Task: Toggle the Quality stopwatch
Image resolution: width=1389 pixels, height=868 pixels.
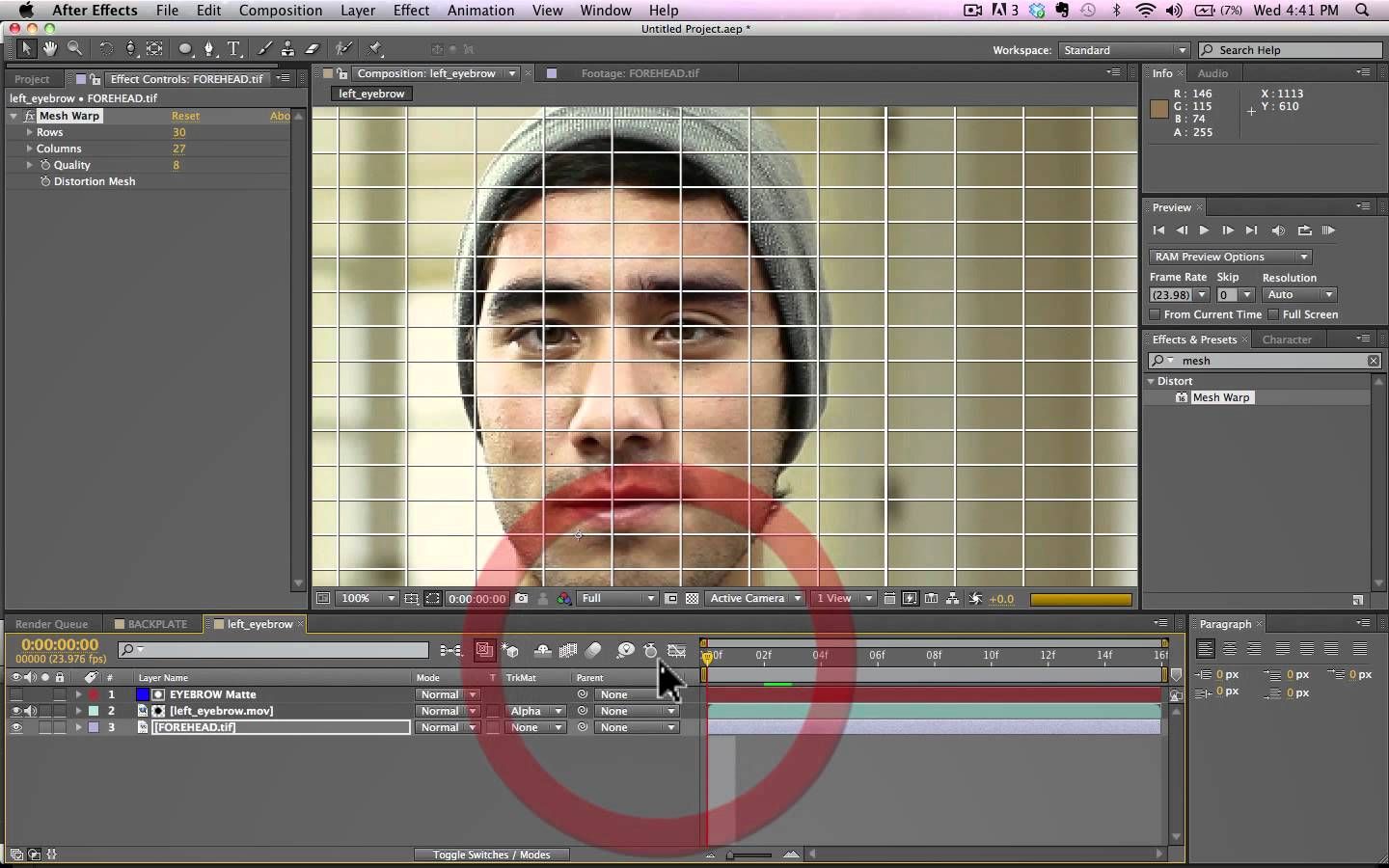Action: point(45,165)
